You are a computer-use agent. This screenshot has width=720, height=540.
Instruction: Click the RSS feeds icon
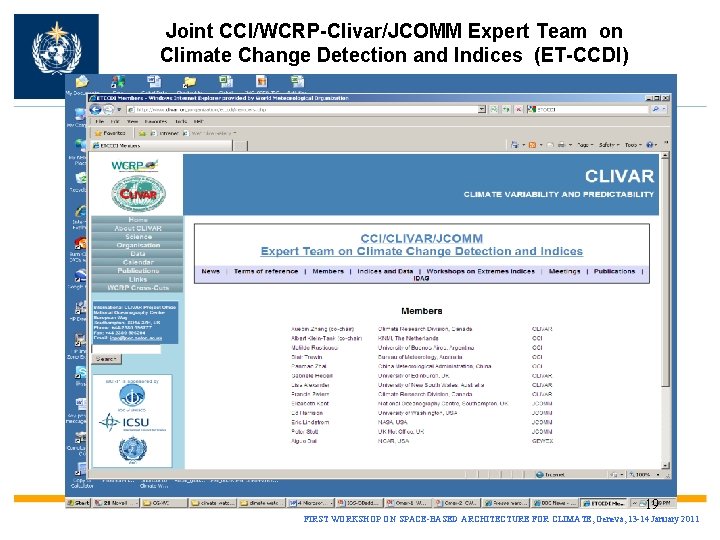click(532, 145)
